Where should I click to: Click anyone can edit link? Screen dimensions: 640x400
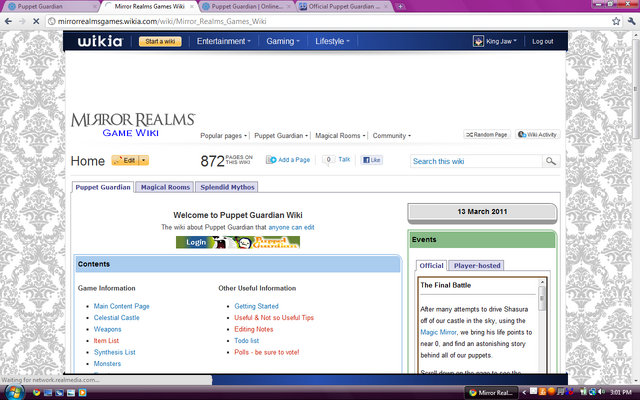click(x=291, y=227)
